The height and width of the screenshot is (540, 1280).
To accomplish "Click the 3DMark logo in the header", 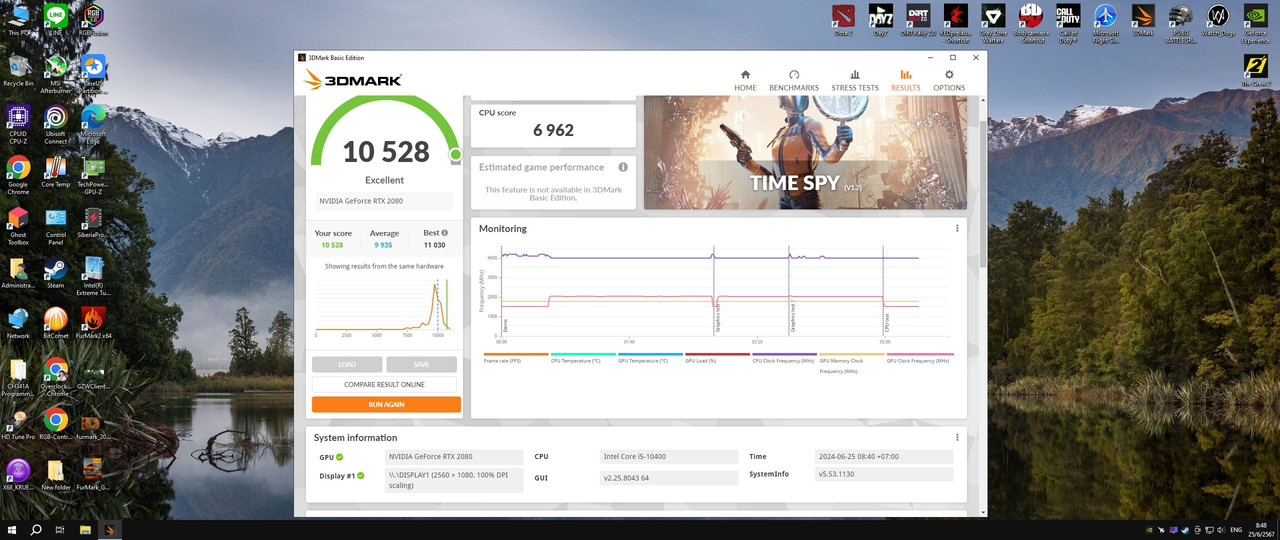I will pyautogui.click(x=352, y=80).
